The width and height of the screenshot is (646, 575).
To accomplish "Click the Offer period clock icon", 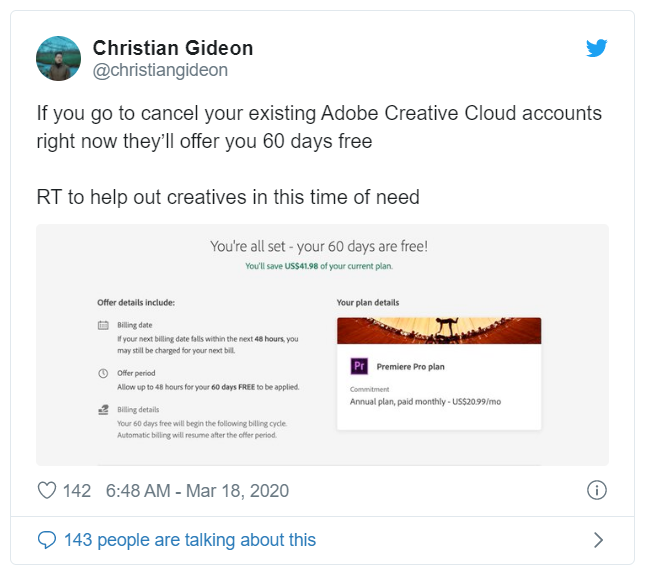I will [102, 373].
